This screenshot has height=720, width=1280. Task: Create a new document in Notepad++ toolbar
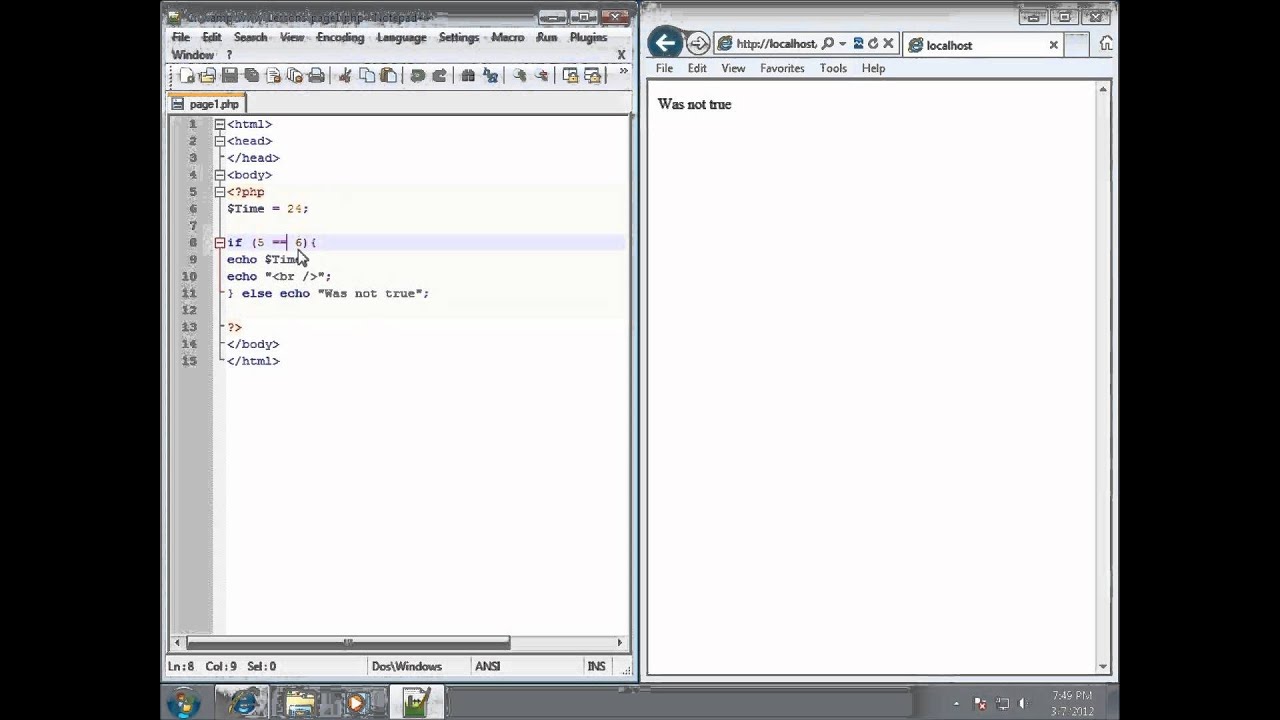pyautogui.click(x=186, y=76)
